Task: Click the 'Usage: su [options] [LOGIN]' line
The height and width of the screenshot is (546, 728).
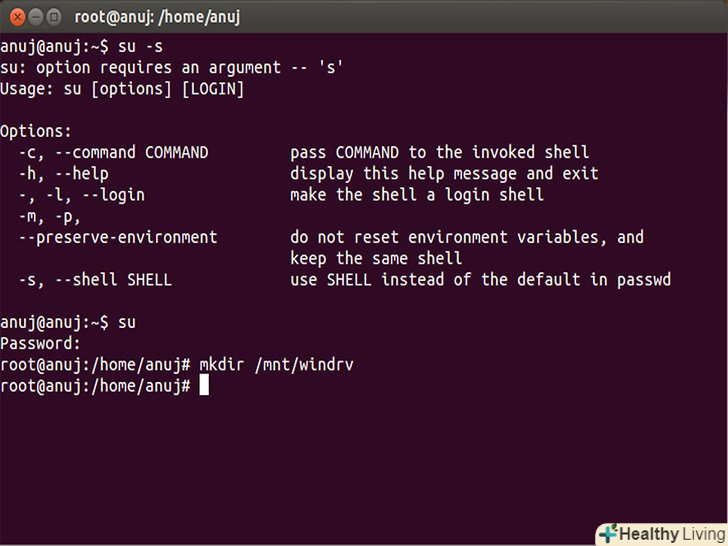Action: pyautogui.click(x=122, y=89)
